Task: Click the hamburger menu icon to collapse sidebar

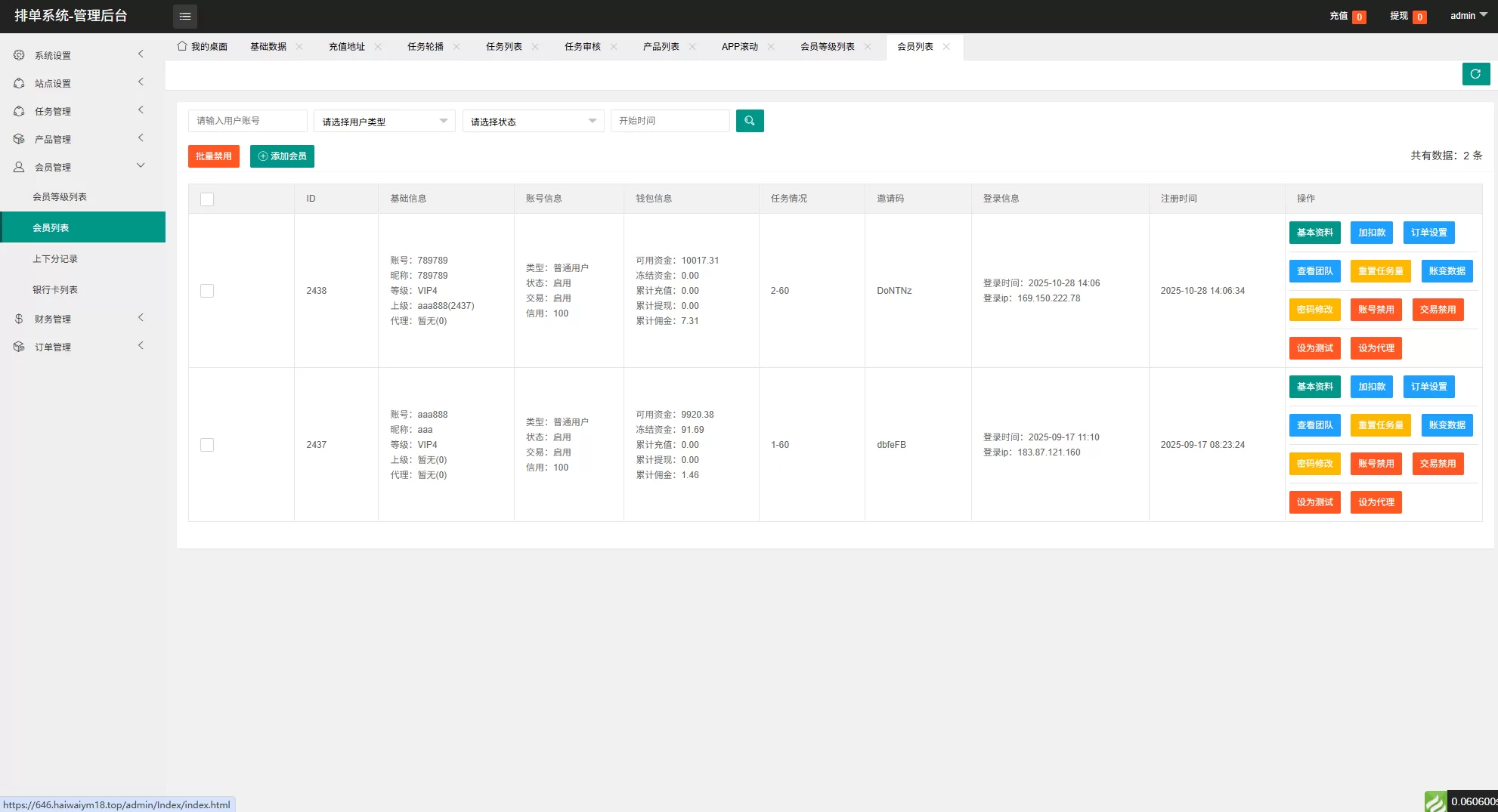Action: (x=184, y=16)
